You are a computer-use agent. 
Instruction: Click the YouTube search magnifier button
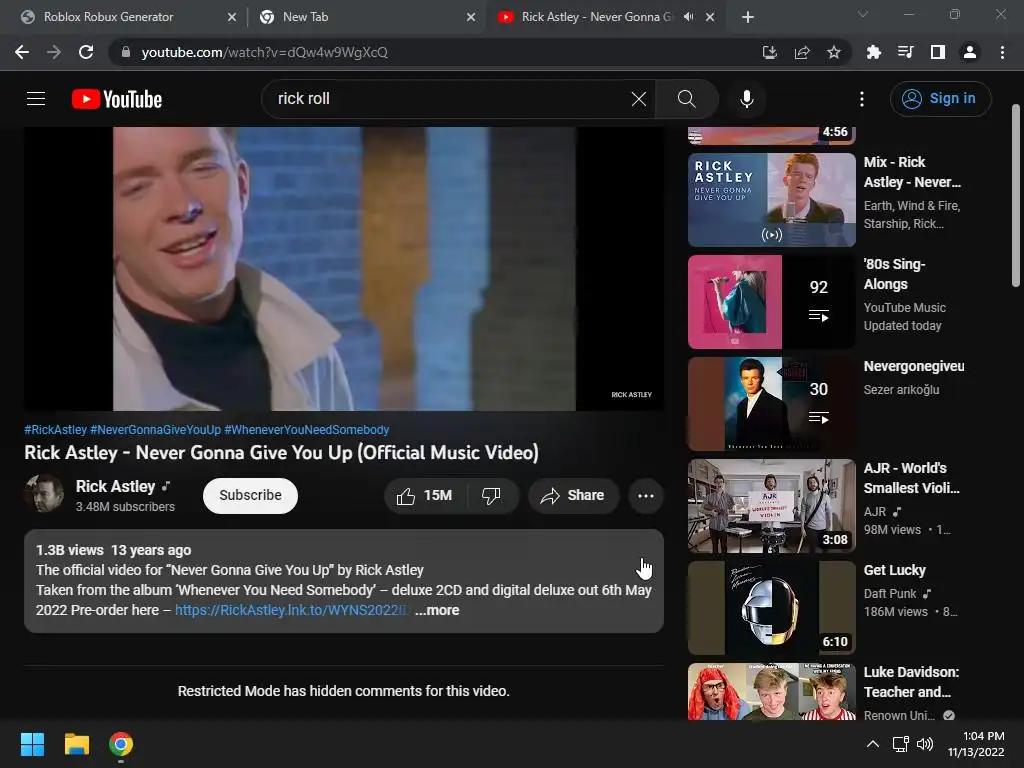click(x=686, y=99)
